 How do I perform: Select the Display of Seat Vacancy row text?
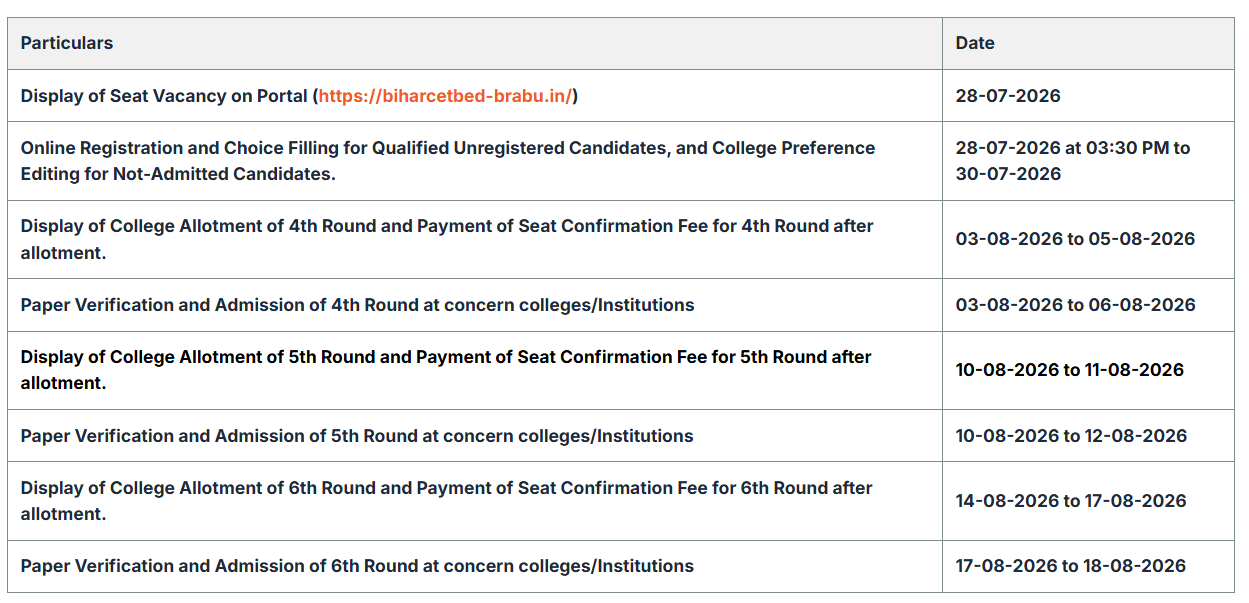coord(299,96)
